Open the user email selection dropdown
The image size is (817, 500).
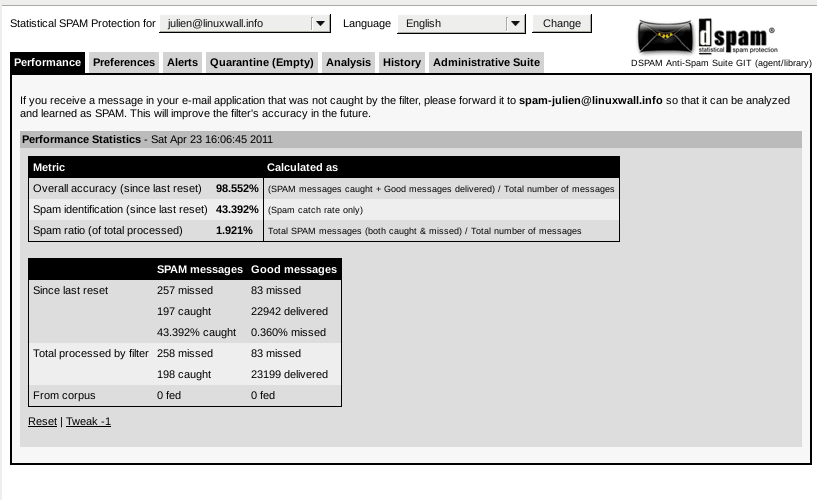point(319,23)
